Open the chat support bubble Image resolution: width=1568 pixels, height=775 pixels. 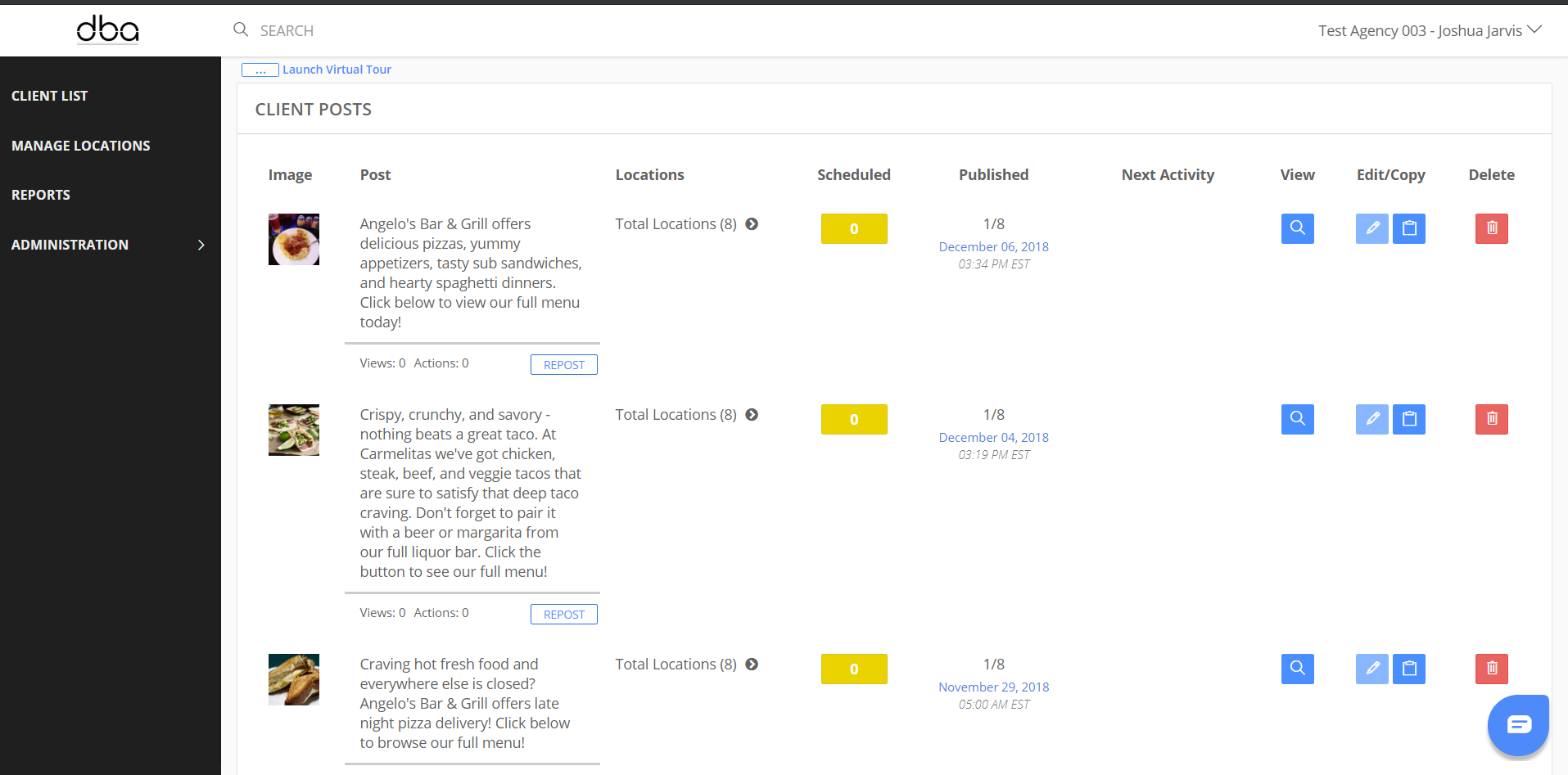click(x=1518, y=724)
